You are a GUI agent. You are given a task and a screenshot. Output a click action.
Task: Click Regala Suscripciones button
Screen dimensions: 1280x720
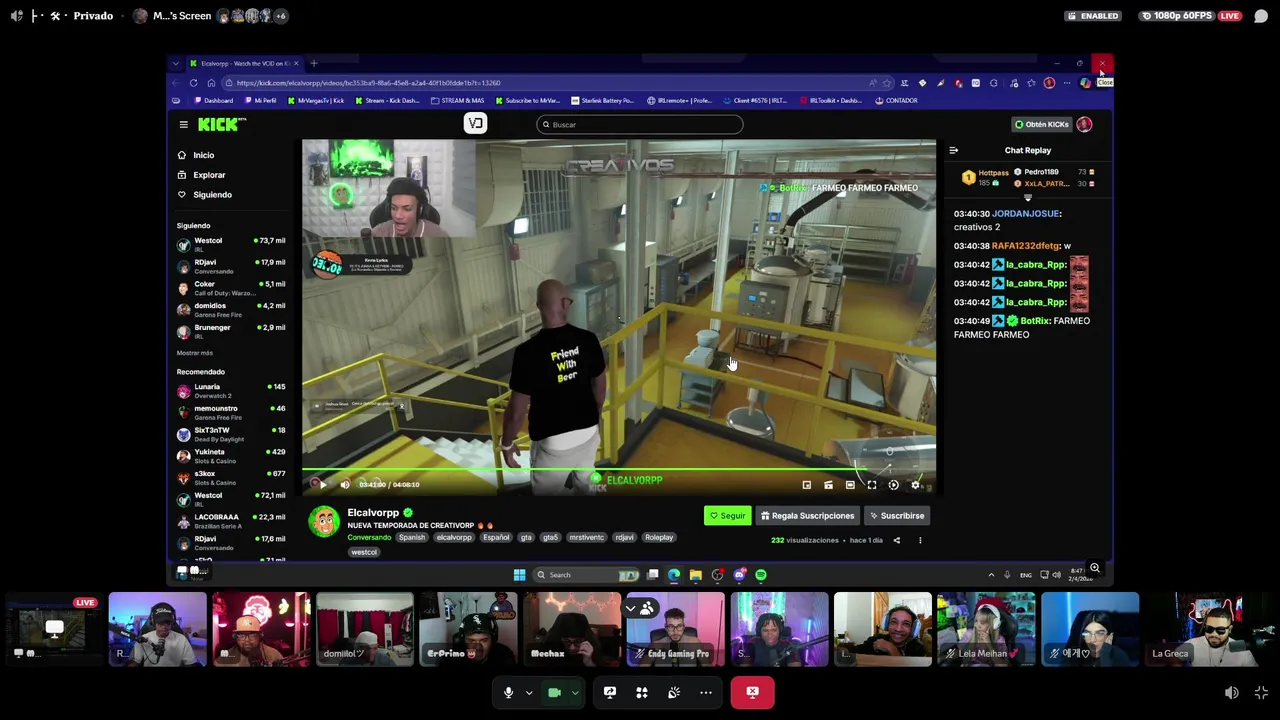(807, 516)
